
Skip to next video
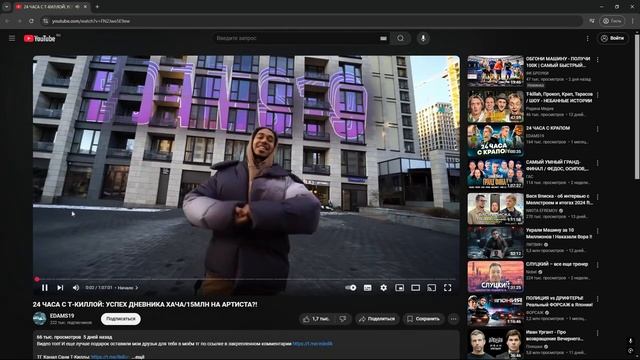[60, 288]
